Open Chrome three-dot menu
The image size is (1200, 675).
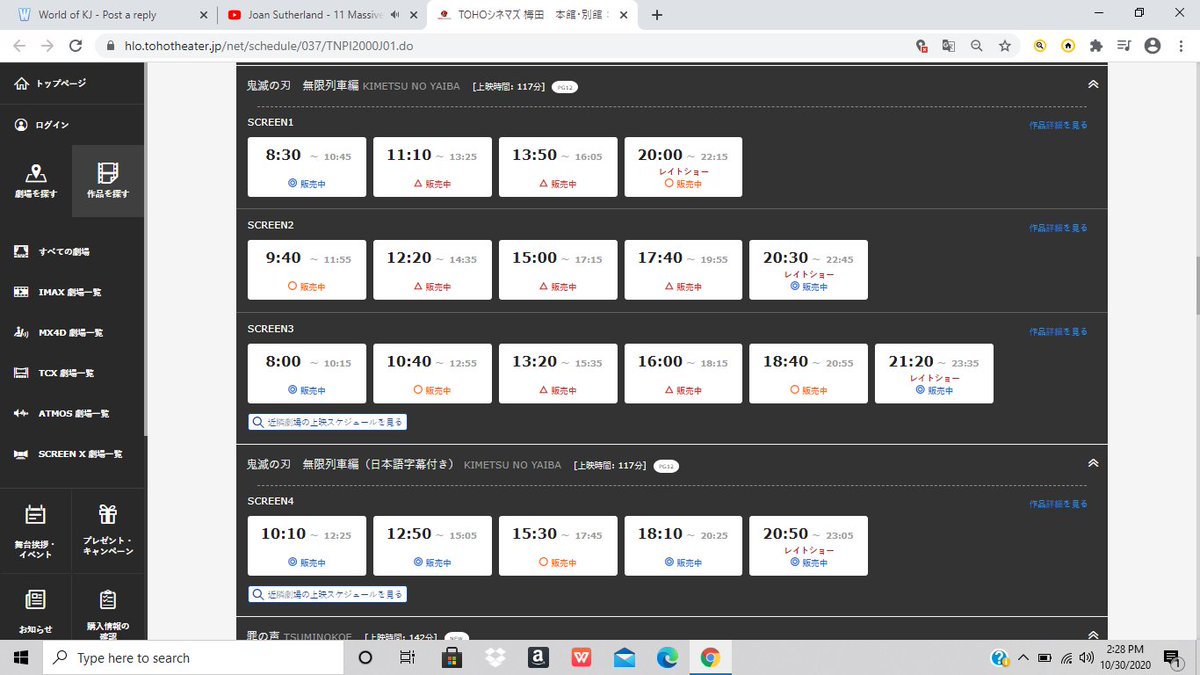click(1179, 46)
